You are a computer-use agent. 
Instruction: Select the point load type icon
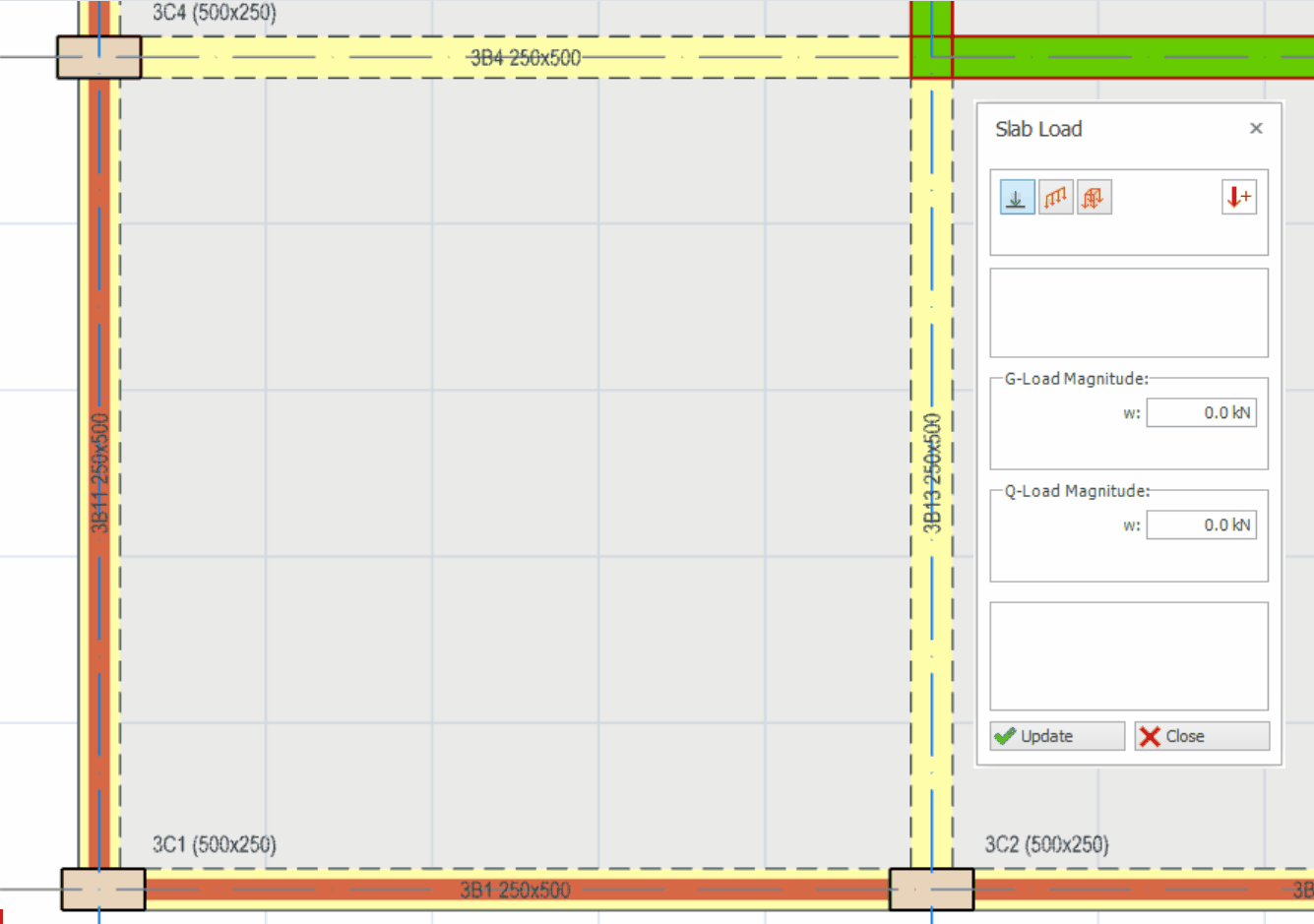1017,198
